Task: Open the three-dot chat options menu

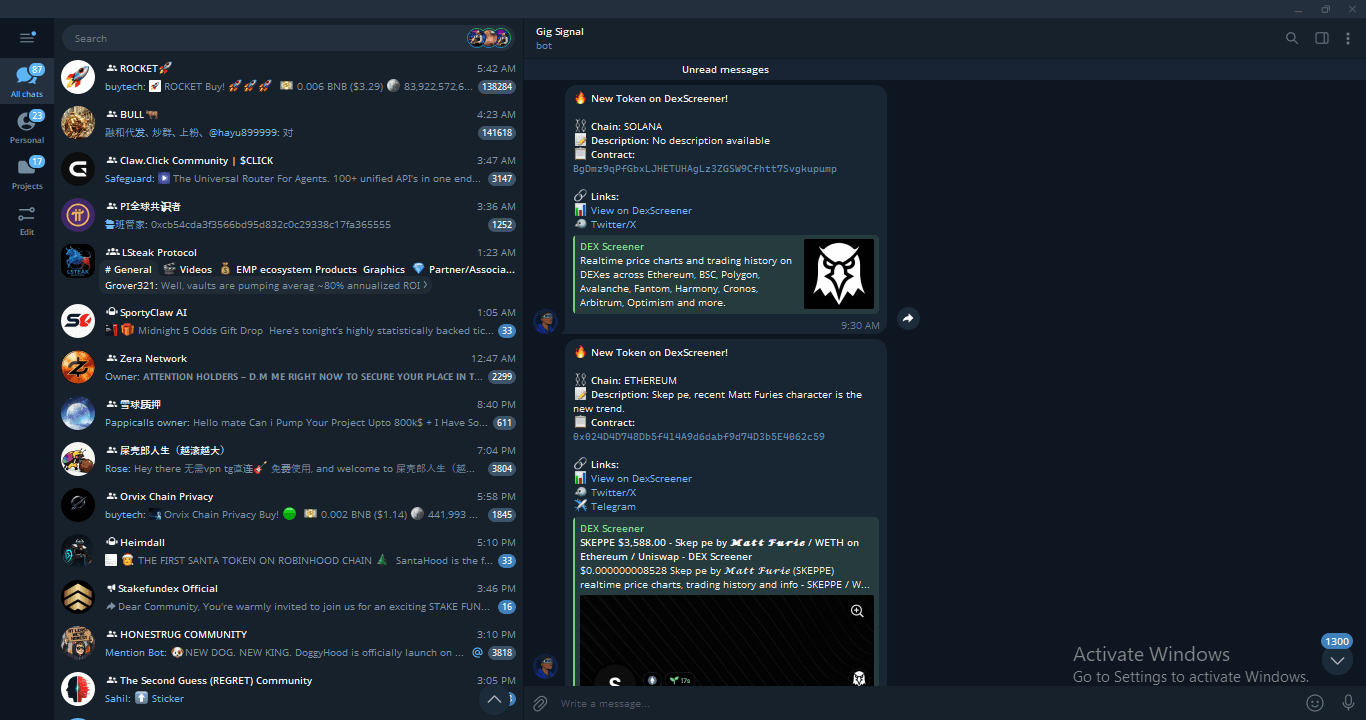Action: [1348, 38]
